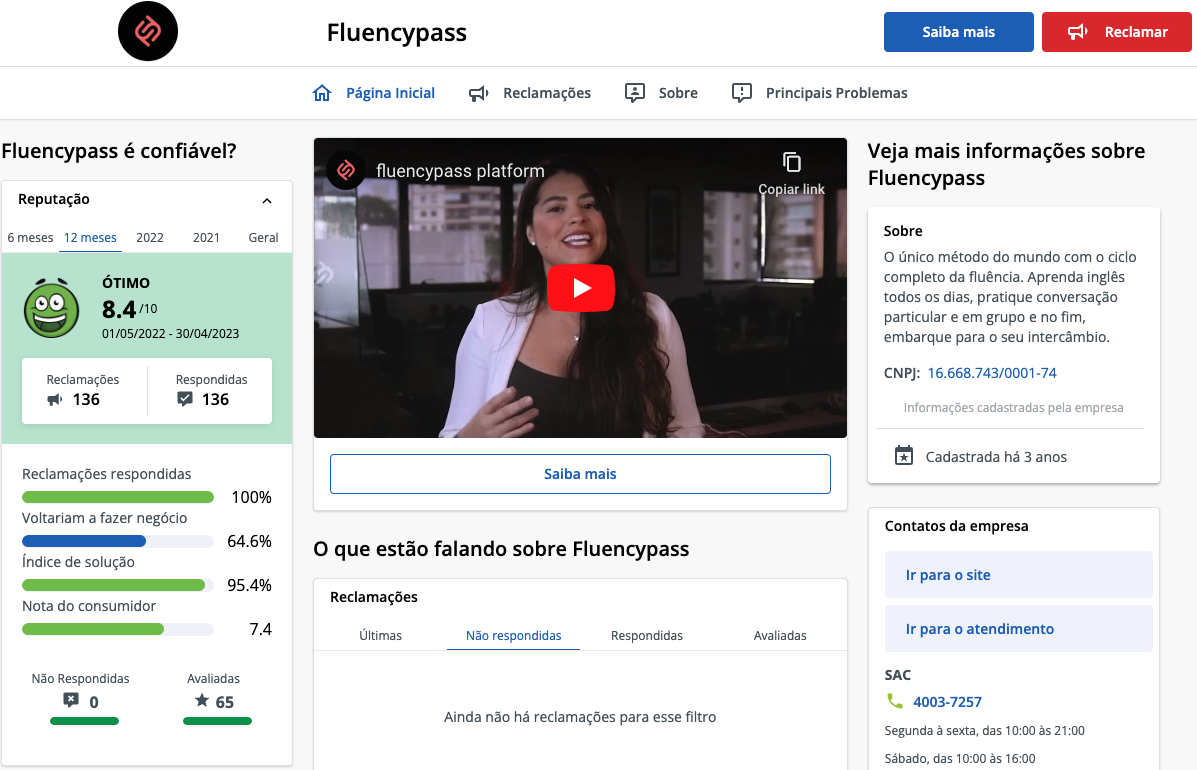Click the megaphone icon under Reclamações count
The width and height of the screenshot is (1197, 770).
[55, 399]
